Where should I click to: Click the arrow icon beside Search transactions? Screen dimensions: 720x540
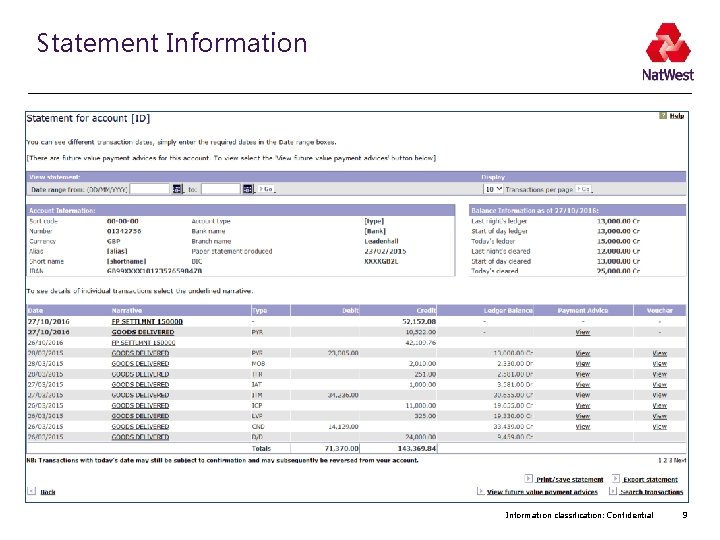point(613,491)
